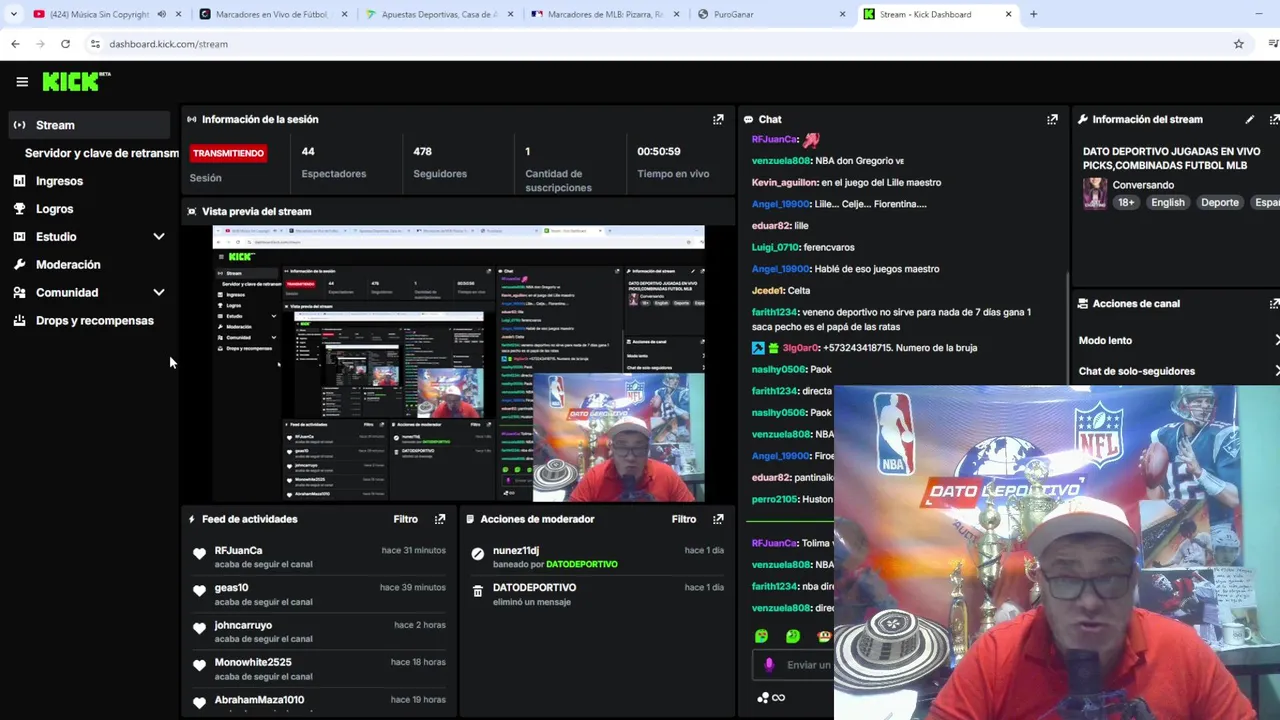This screenshot has width=1280, height=720.
Task: Click chat username Luigi_0710
Action: click(x=775, y=247)
